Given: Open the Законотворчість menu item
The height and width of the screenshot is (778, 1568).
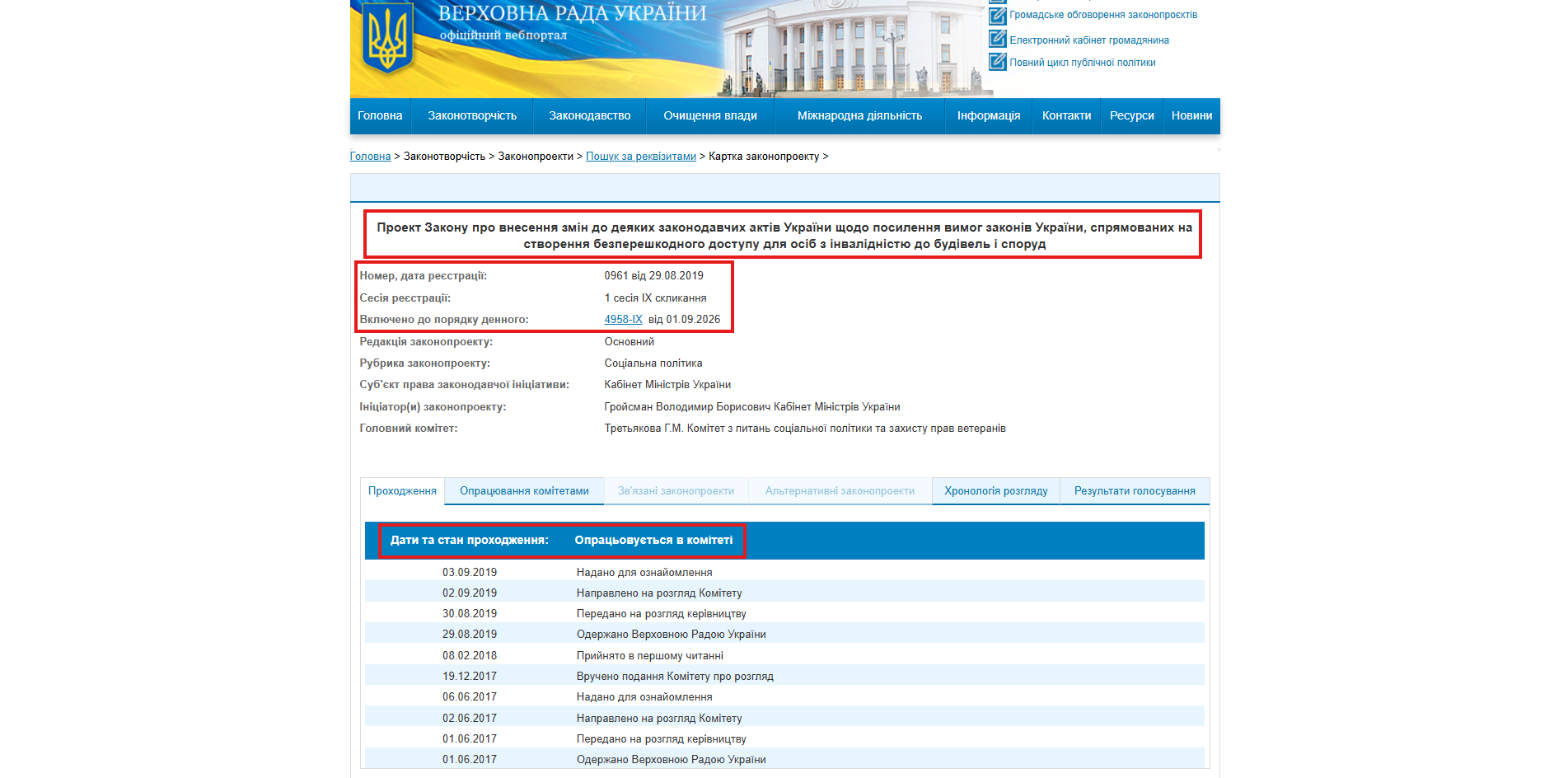Looking at the screenshot, I should click(x=472, y=115).
